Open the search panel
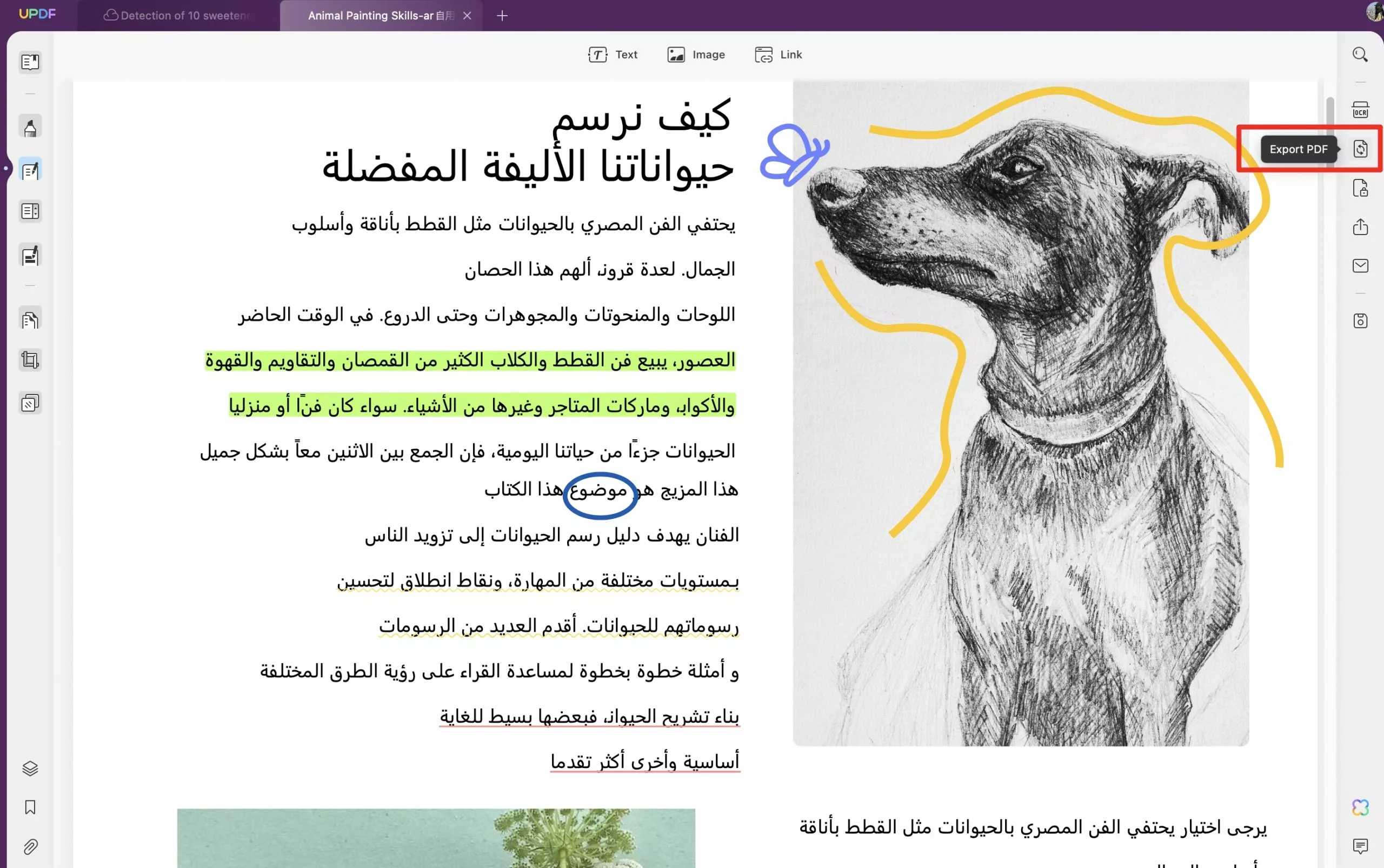Image resolution: width=1384 pixels, height=868 pixels. pyautogui.click(x=1360, y=54)
